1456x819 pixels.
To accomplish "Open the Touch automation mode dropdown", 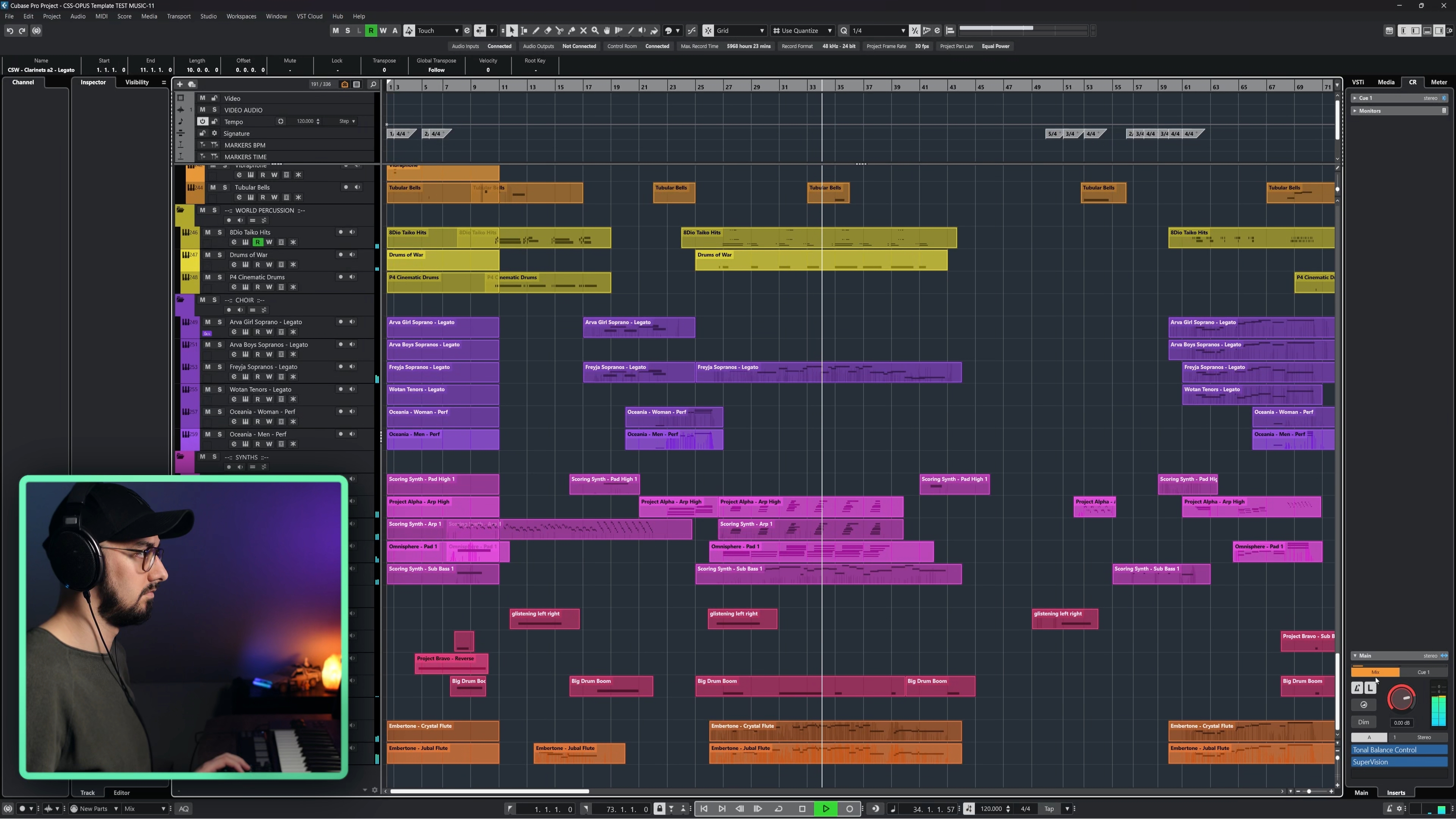I will coord(438,30).
